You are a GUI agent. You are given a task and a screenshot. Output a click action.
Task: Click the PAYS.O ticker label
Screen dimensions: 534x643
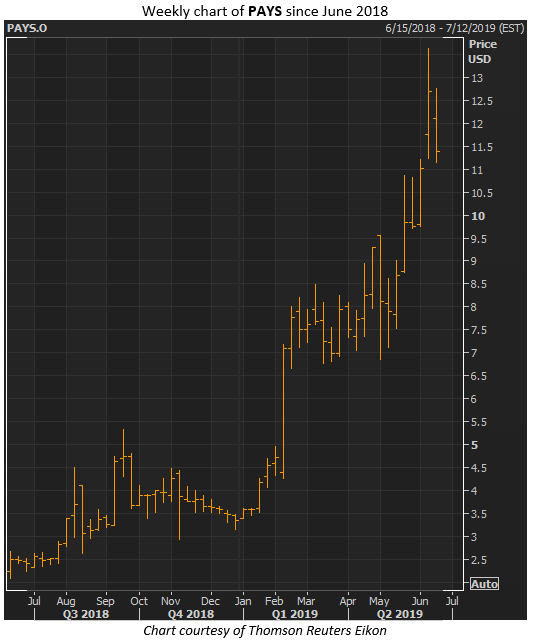click(x=27, y=28)
